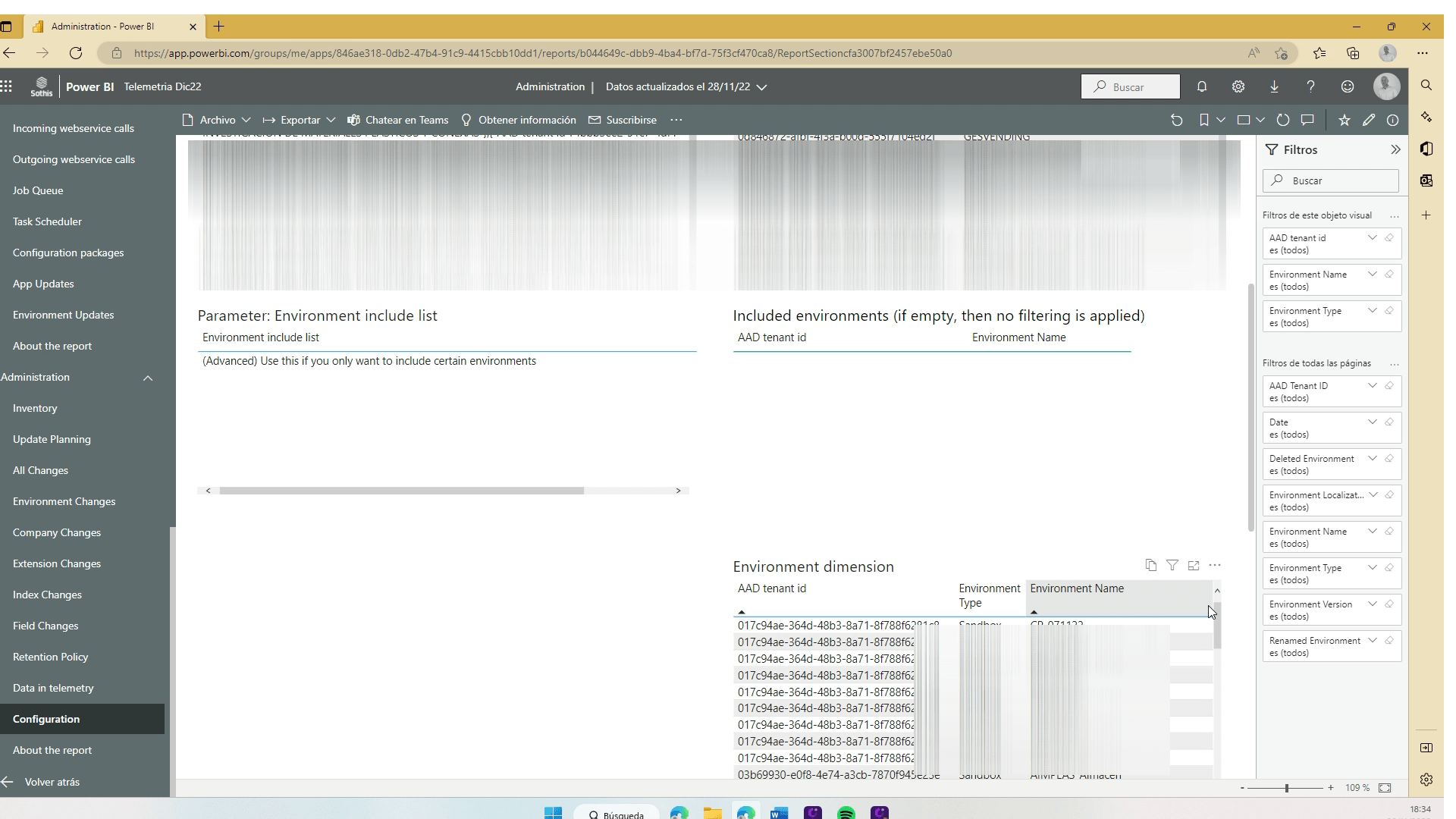The height and width of the screenshot is (819, 1456).
Task: Open edit mode with pencil icon
Action: [x=1368, y=120]
